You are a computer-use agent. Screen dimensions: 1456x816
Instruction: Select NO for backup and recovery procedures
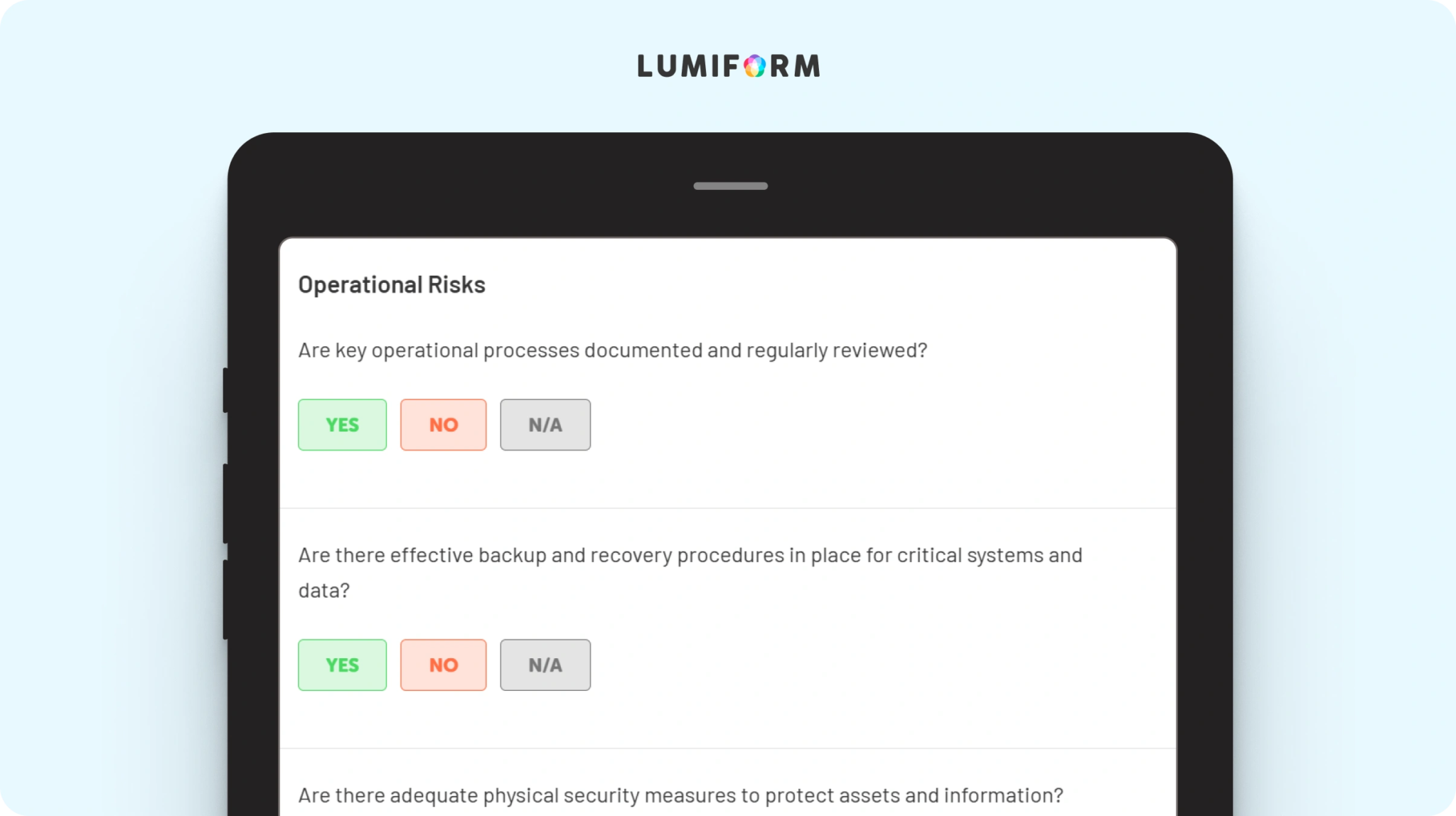(x=444, y=665)
